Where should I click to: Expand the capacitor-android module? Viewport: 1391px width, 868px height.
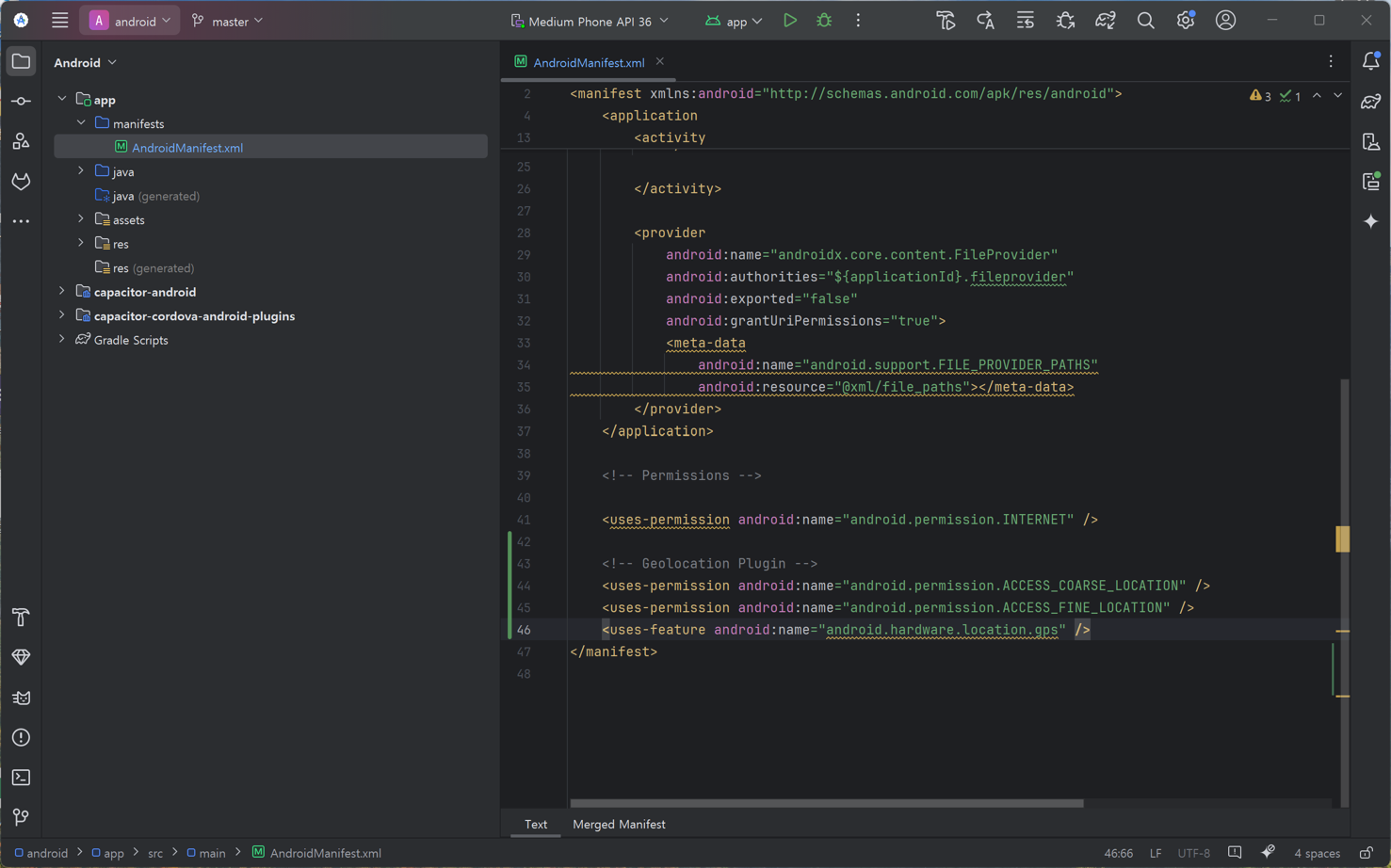click(62, 292)
